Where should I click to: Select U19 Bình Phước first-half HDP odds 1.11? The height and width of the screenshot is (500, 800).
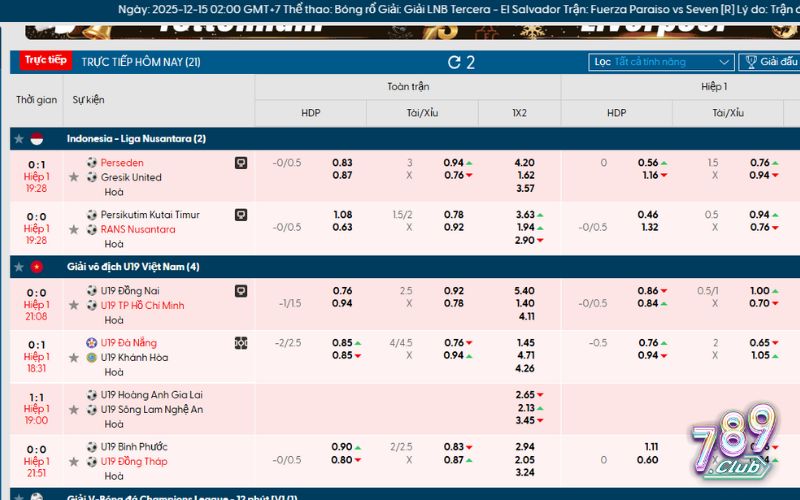tap(651, 446)
